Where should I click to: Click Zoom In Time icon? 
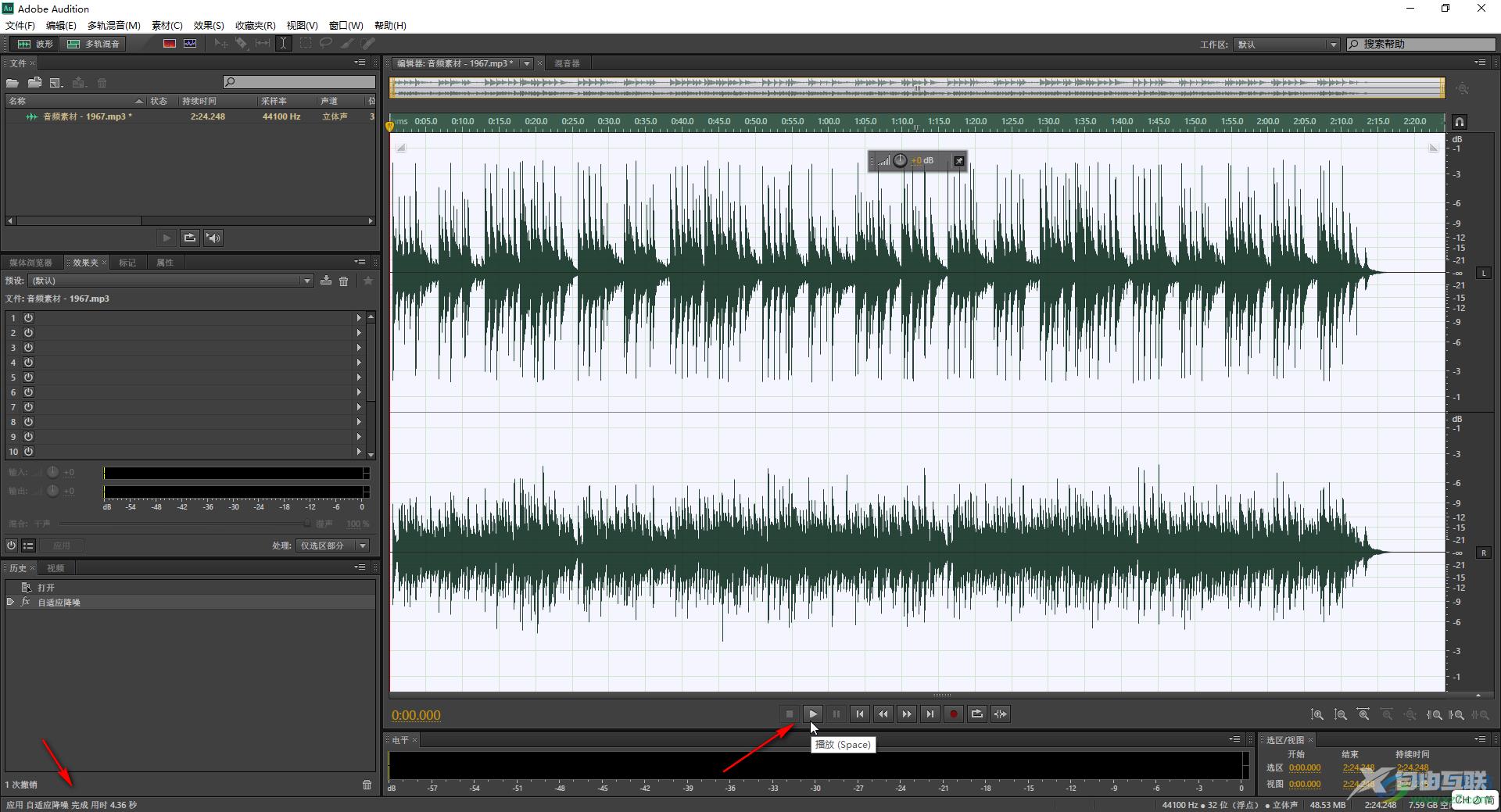tap(1363, 714)
